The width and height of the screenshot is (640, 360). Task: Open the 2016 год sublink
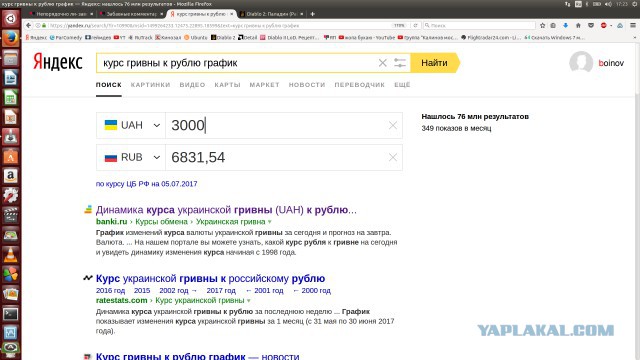(110, 291)
